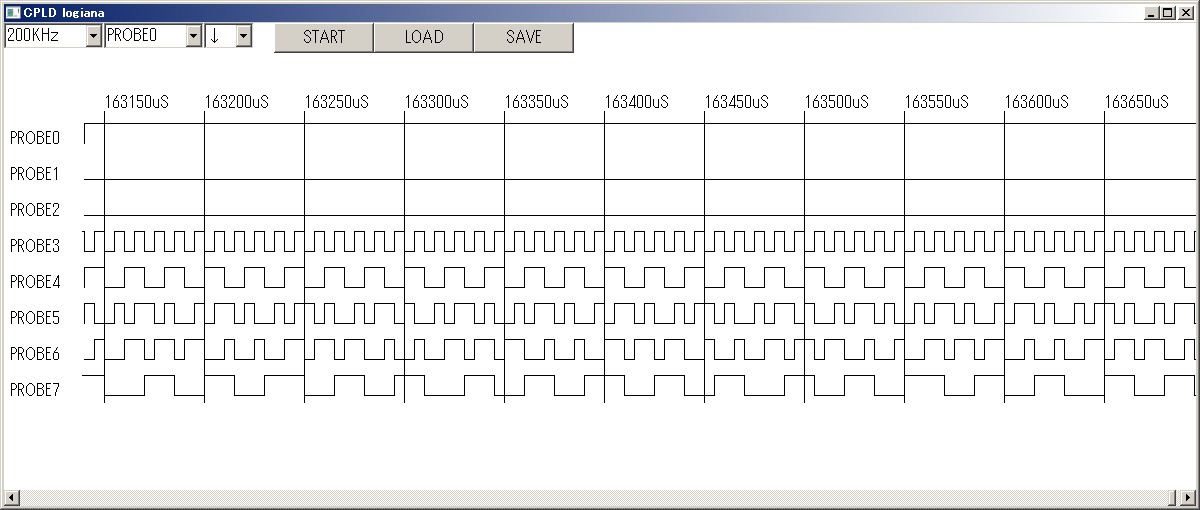Select the PROBE7 channel label
The image size is (1200, 510).
pyautogui.click(x=35, y=389)
